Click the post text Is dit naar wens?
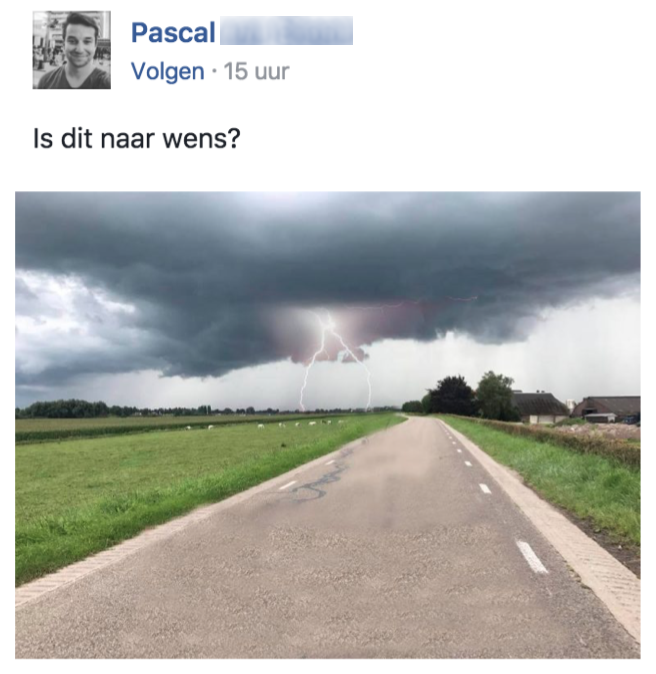 click(137, 139)
